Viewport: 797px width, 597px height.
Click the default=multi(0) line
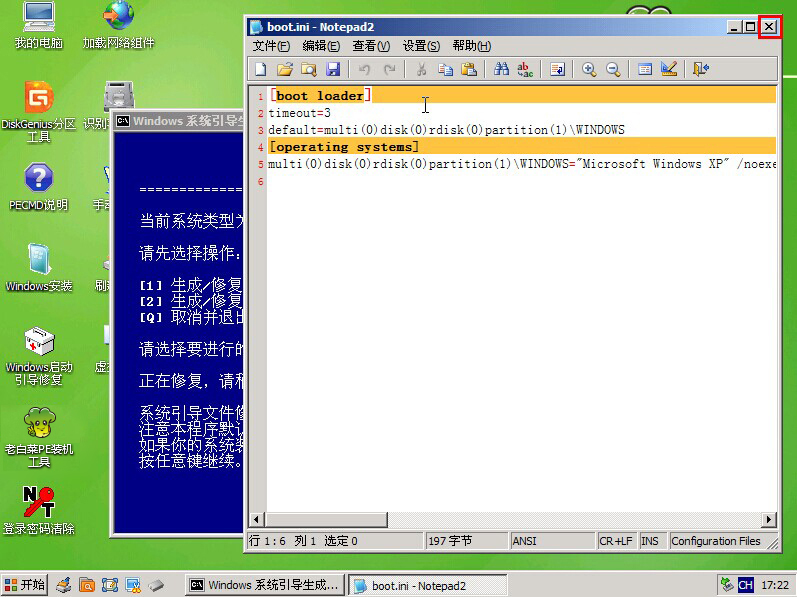446,130
